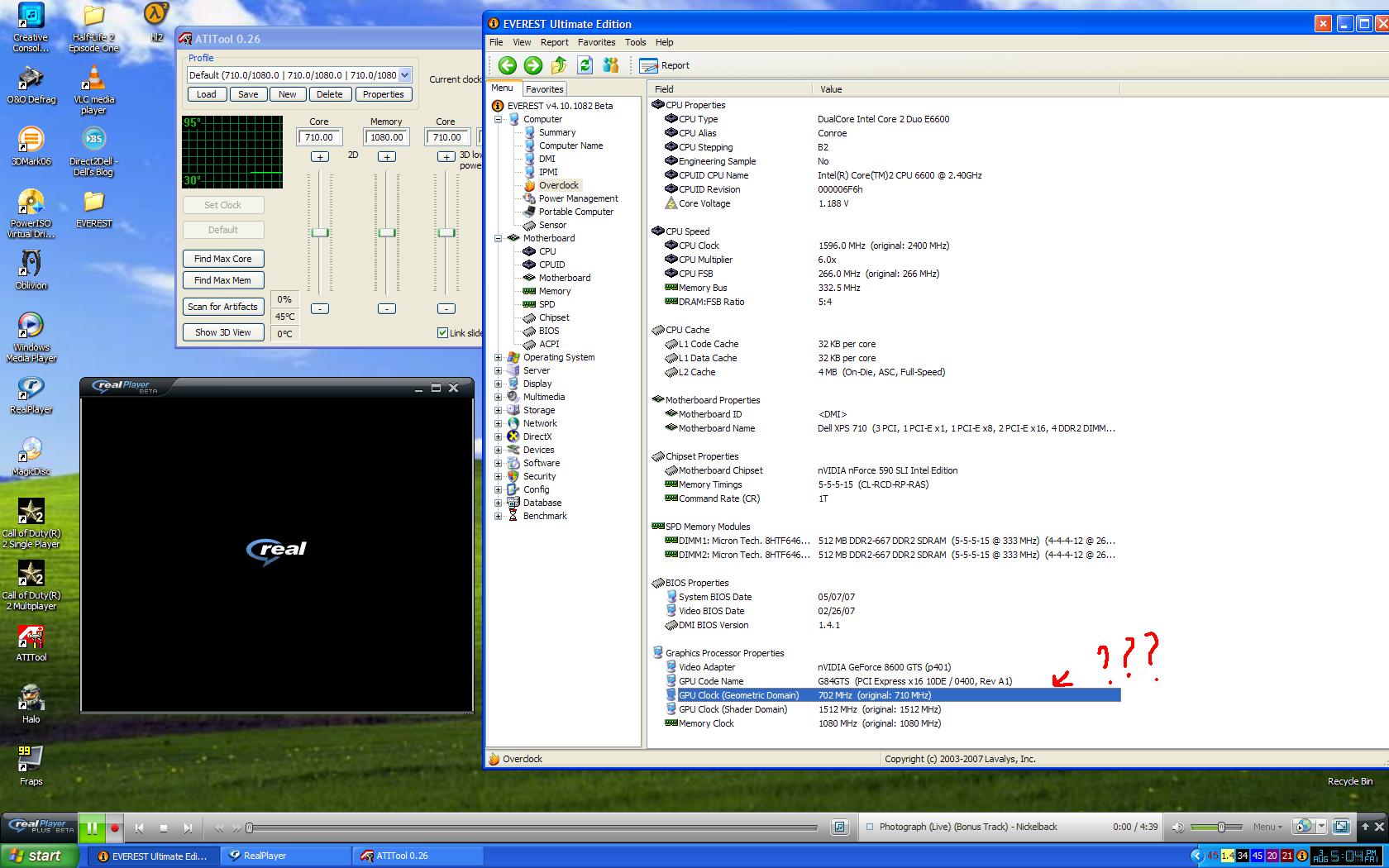Click Save profile button in ATITool
Screen dimensions: 1389x868
[x=248, y=94]
